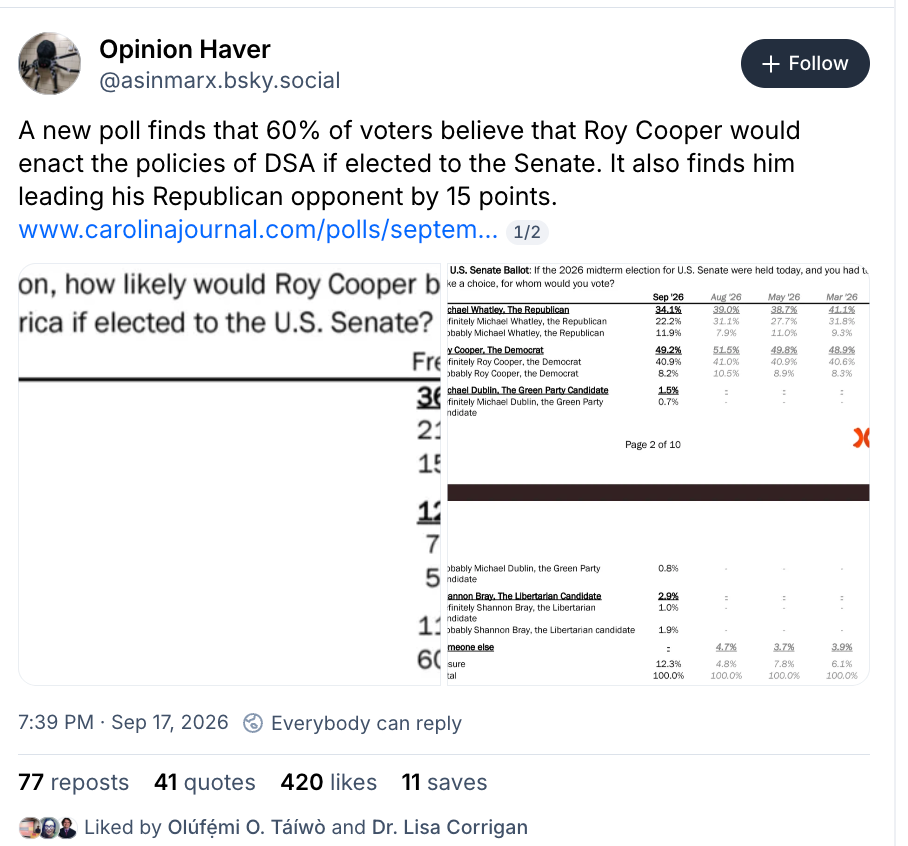Click the Follow button
The image size is (908, 846).
[x=805, y=64]
